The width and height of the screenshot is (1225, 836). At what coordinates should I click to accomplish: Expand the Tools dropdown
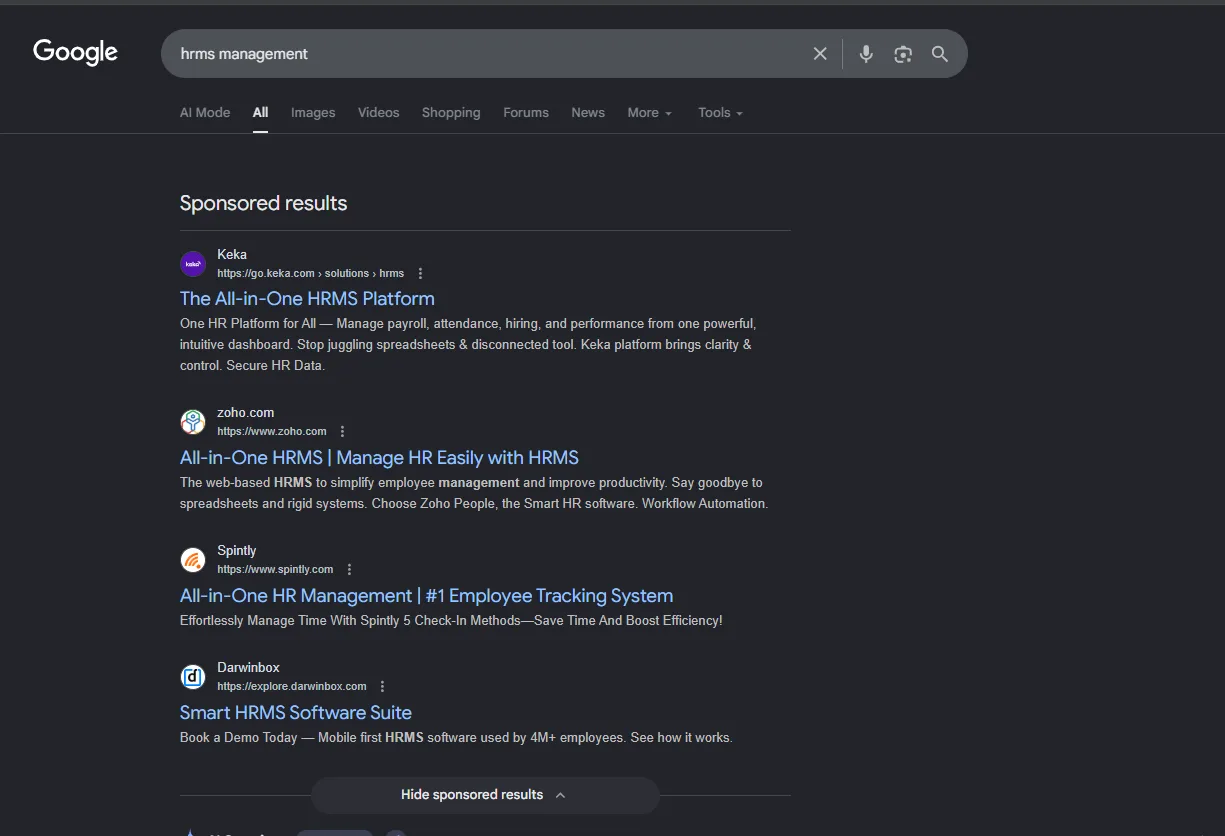tap(721, 113)
